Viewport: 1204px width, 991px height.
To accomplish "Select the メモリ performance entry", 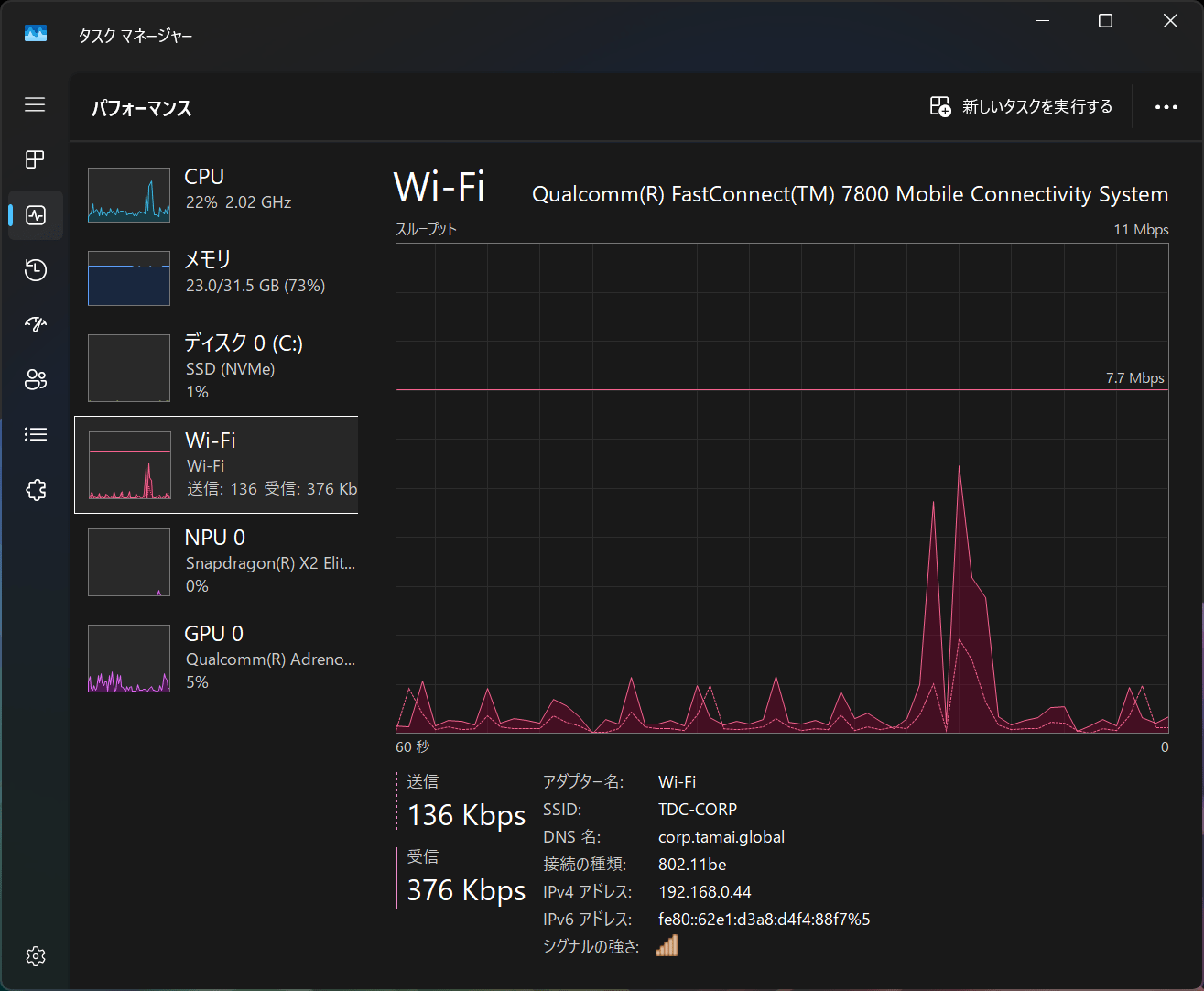I will click(x=216, y=278).
